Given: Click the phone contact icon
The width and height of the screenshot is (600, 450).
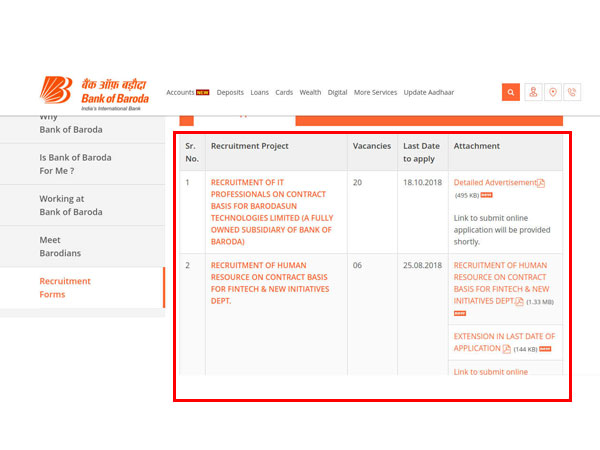Looking at the screenshot, I should (572, 92).
